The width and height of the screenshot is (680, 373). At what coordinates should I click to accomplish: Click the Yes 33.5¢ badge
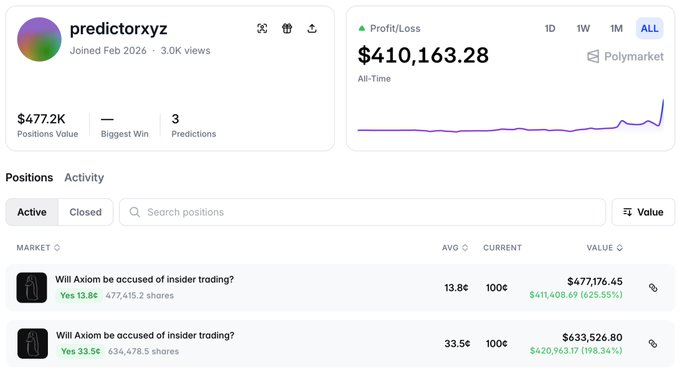point(80,351)
